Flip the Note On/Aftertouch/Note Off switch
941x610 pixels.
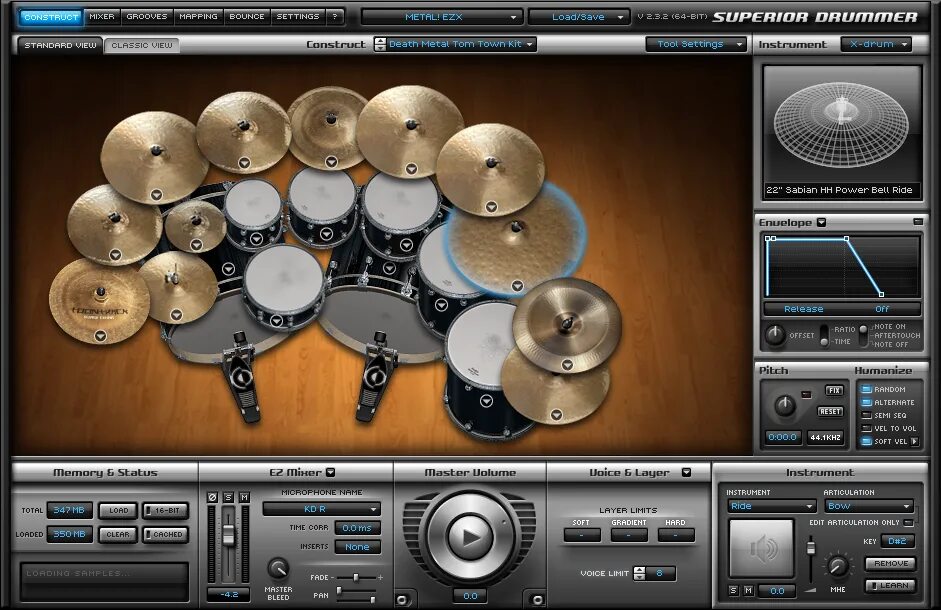click(863, 335)
